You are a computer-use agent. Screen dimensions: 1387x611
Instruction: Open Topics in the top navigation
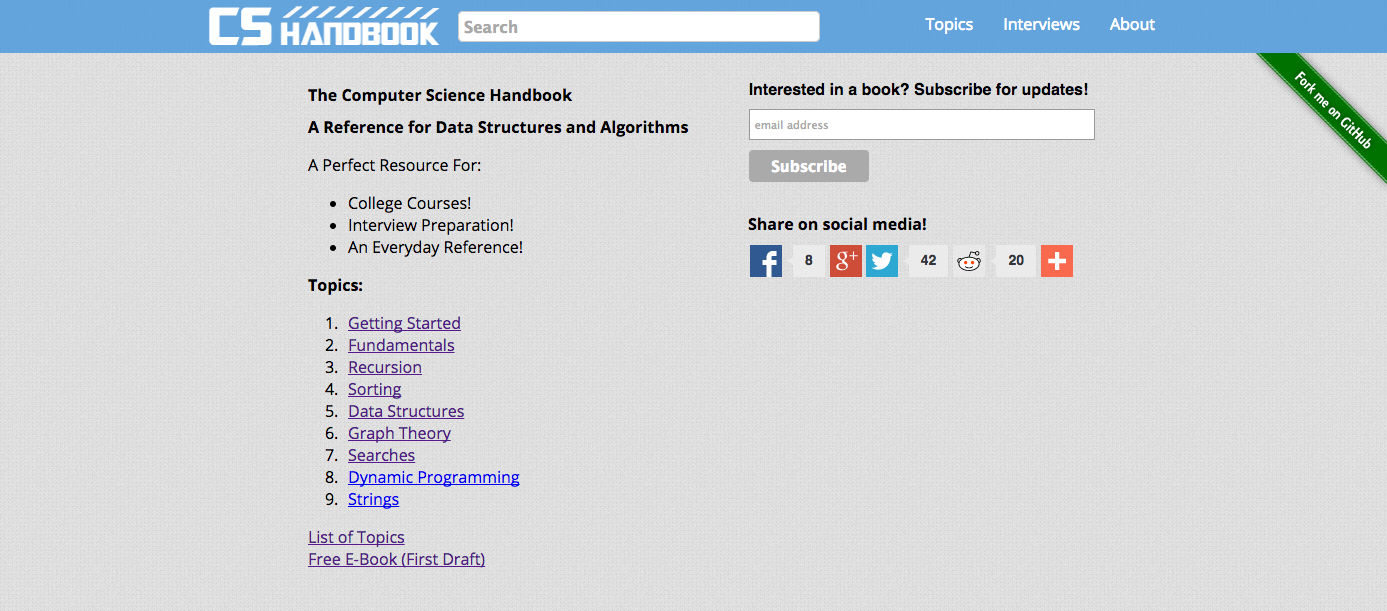(949, 25)
